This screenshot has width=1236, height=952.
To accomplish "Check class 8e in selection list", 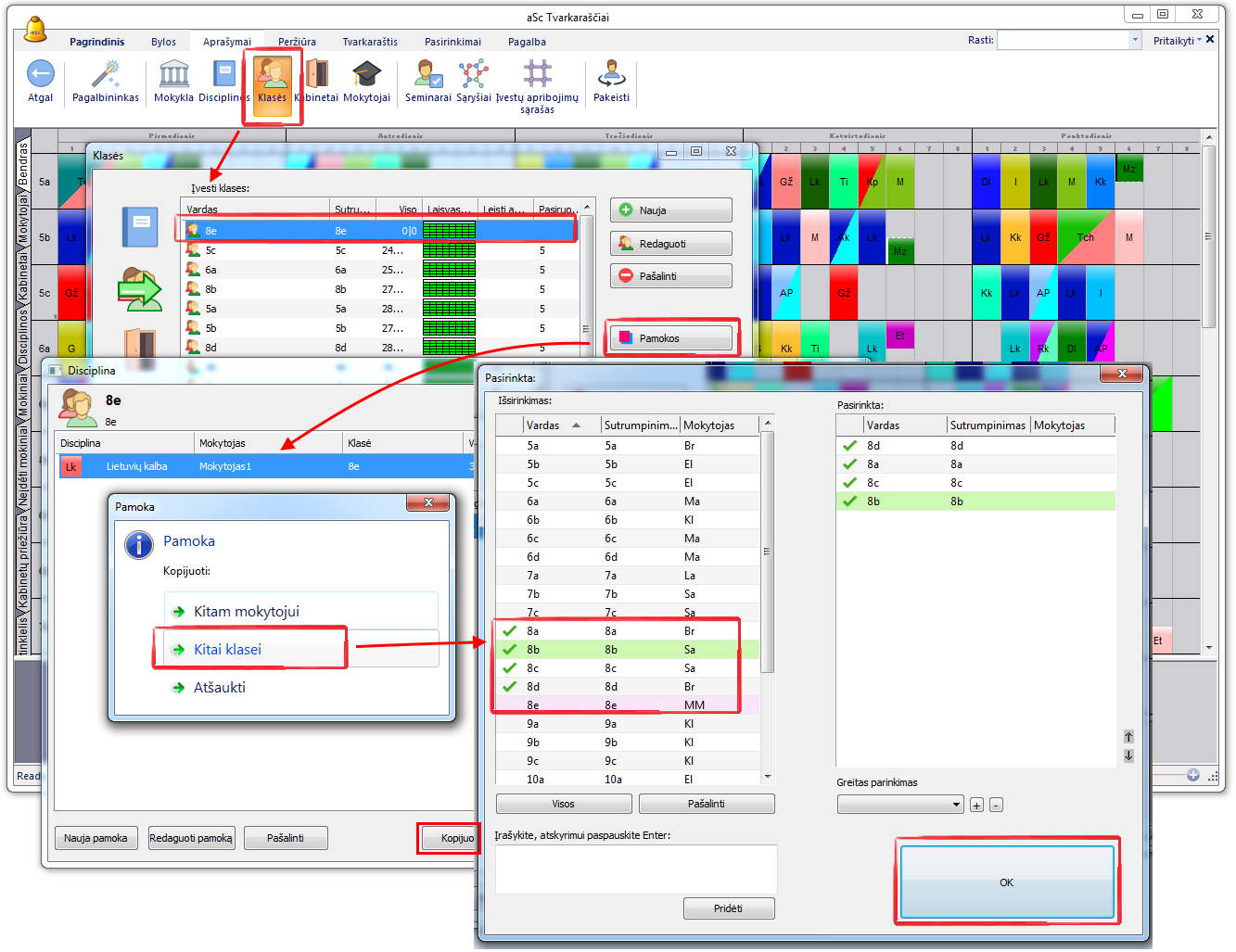I will [x=509, y=705].
